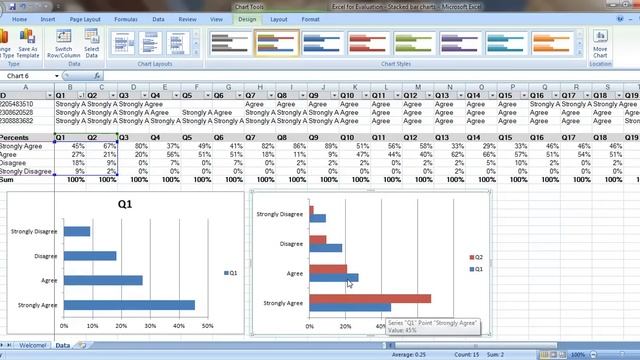640x360 pixels.
Task: Select the Data sheet tab
Action: coord(62,345)
